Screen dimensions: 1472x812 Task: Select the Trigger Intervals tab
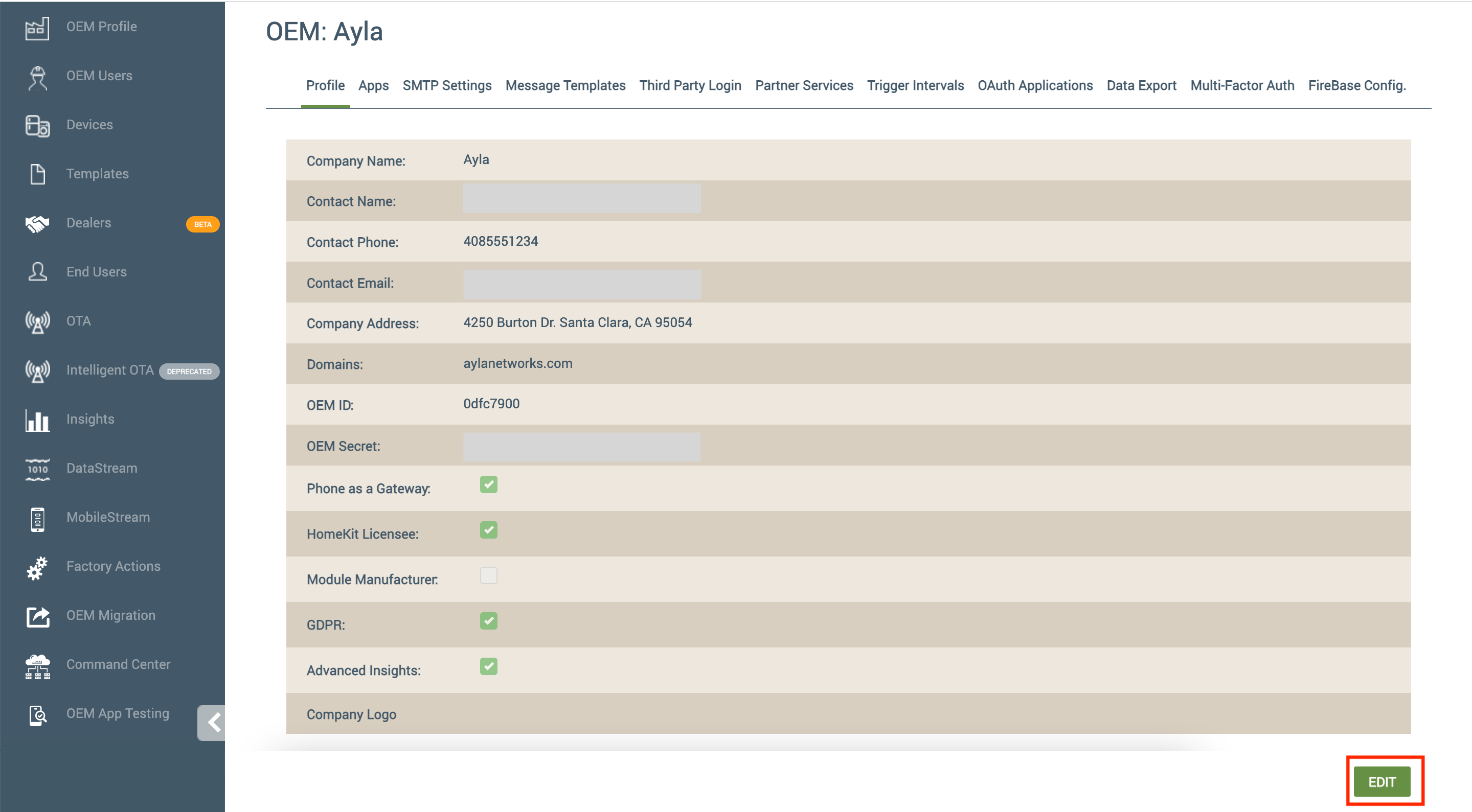coord(915,85)
